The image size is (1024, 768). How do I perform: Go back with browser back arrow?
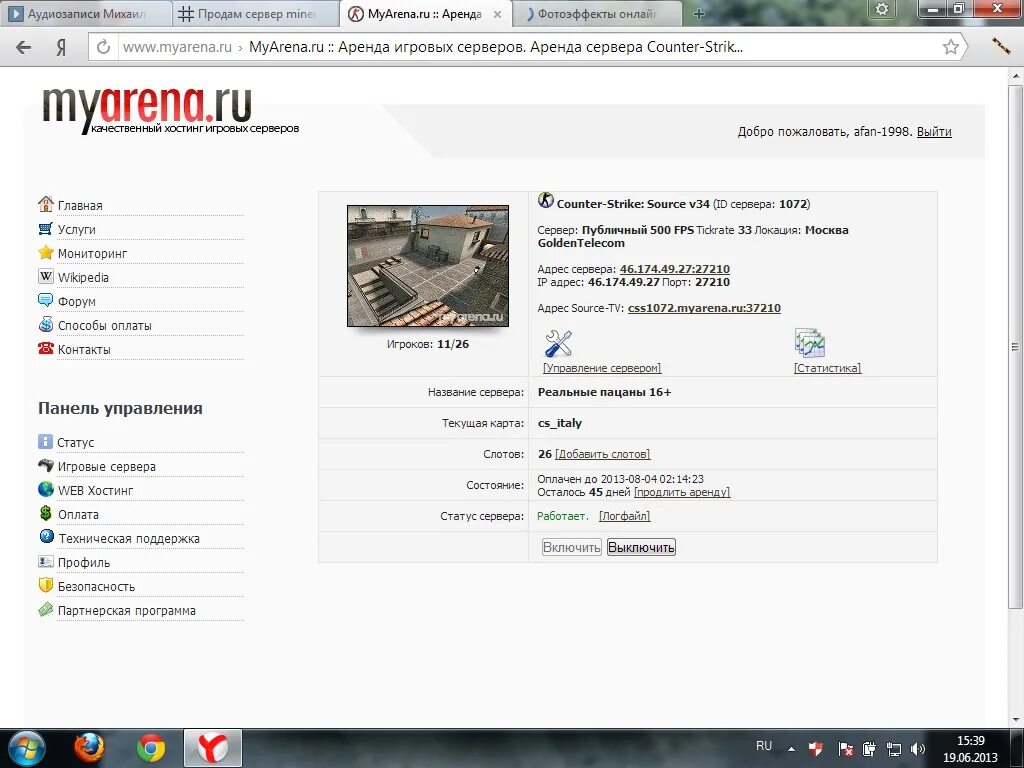click(x=24, y=47)
